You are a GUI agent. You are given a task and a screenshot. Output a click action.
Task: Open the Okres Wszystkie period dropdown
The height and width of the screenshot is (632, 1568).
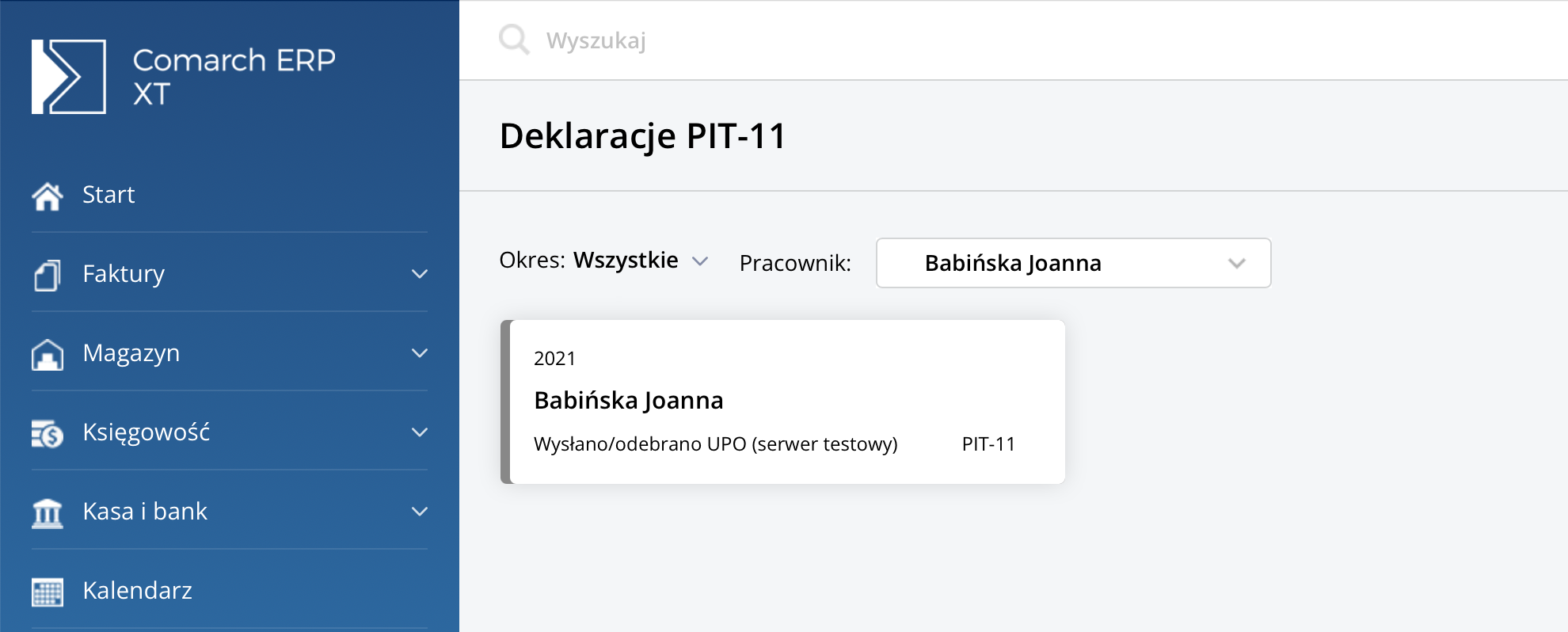click(626, 261)
